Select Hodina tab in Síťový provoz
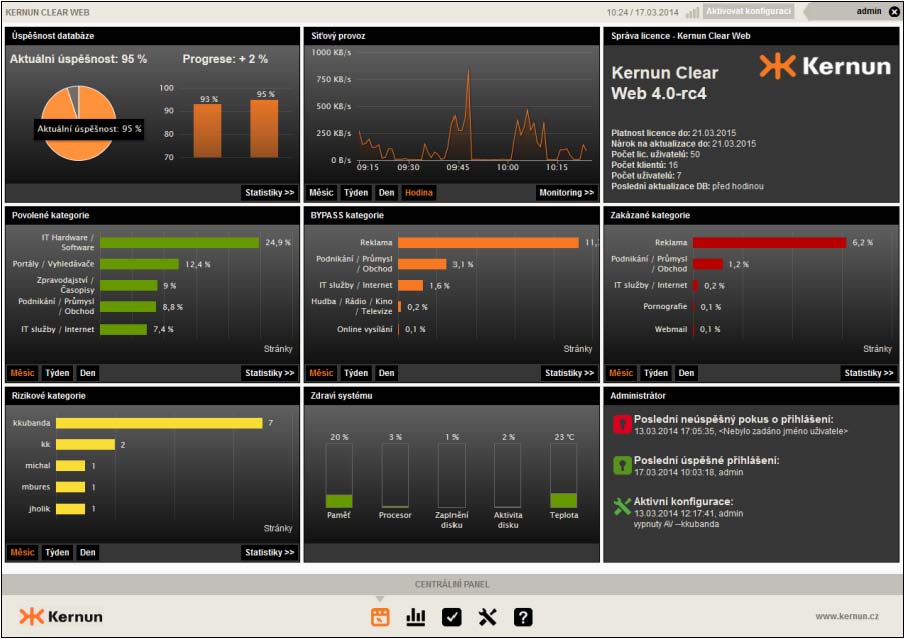905x639 pixels. 419,192
